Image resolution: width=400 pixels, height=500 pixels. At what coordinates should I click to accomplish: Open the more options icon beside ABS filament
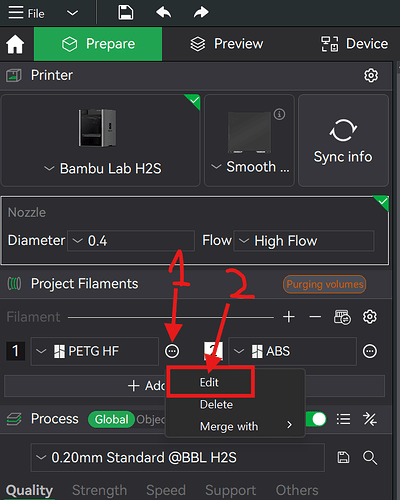pos(370,351)
